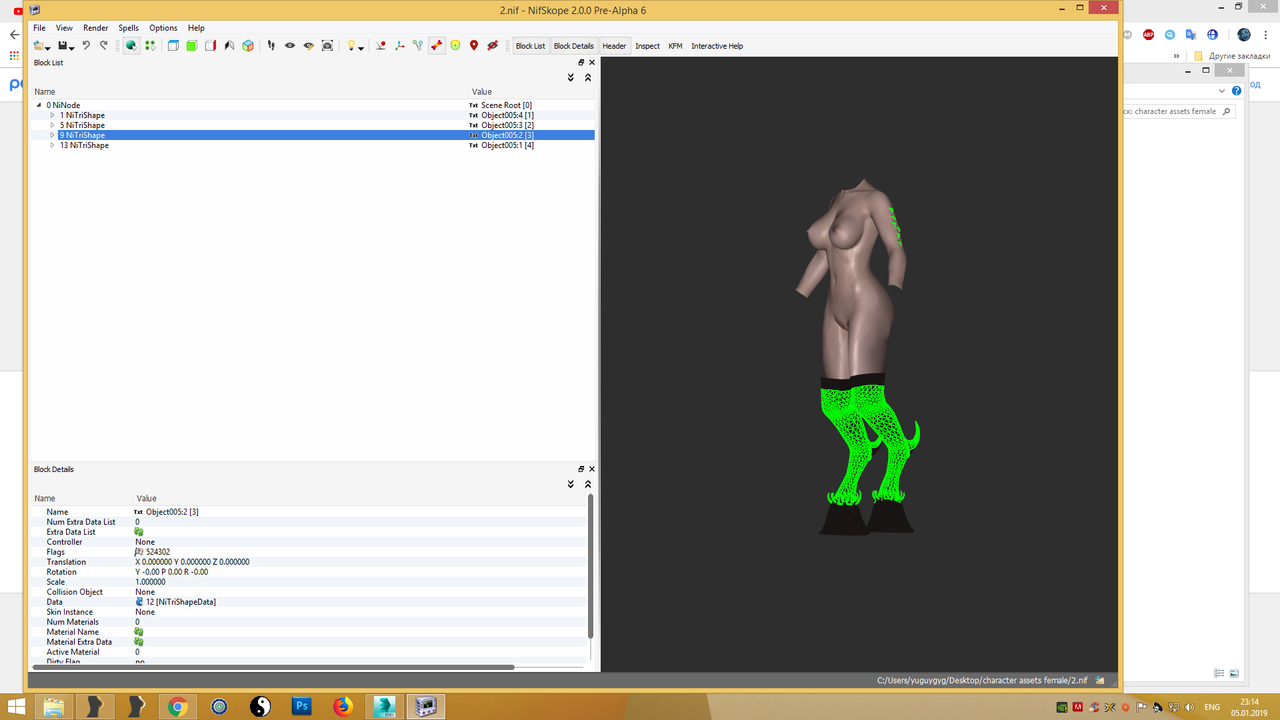Click the eye view icon in toolbar
Screen dimensions: 1280x720
click(x=290, y=45)
